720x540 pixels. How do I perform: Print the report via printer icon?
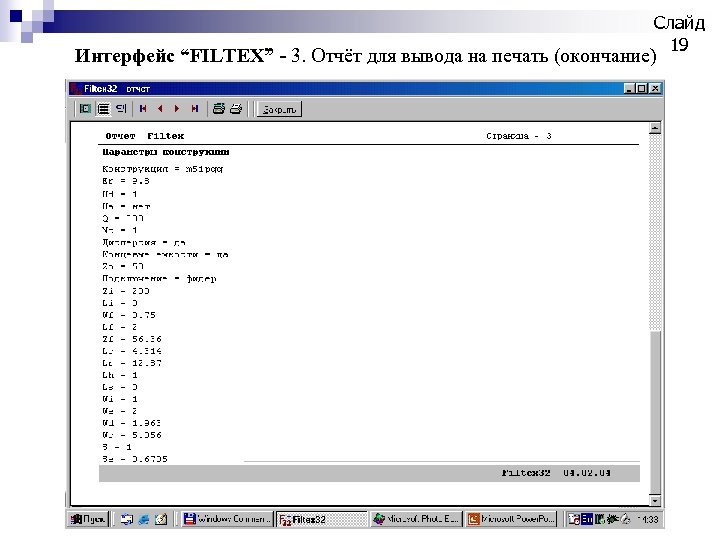point(236,109)
